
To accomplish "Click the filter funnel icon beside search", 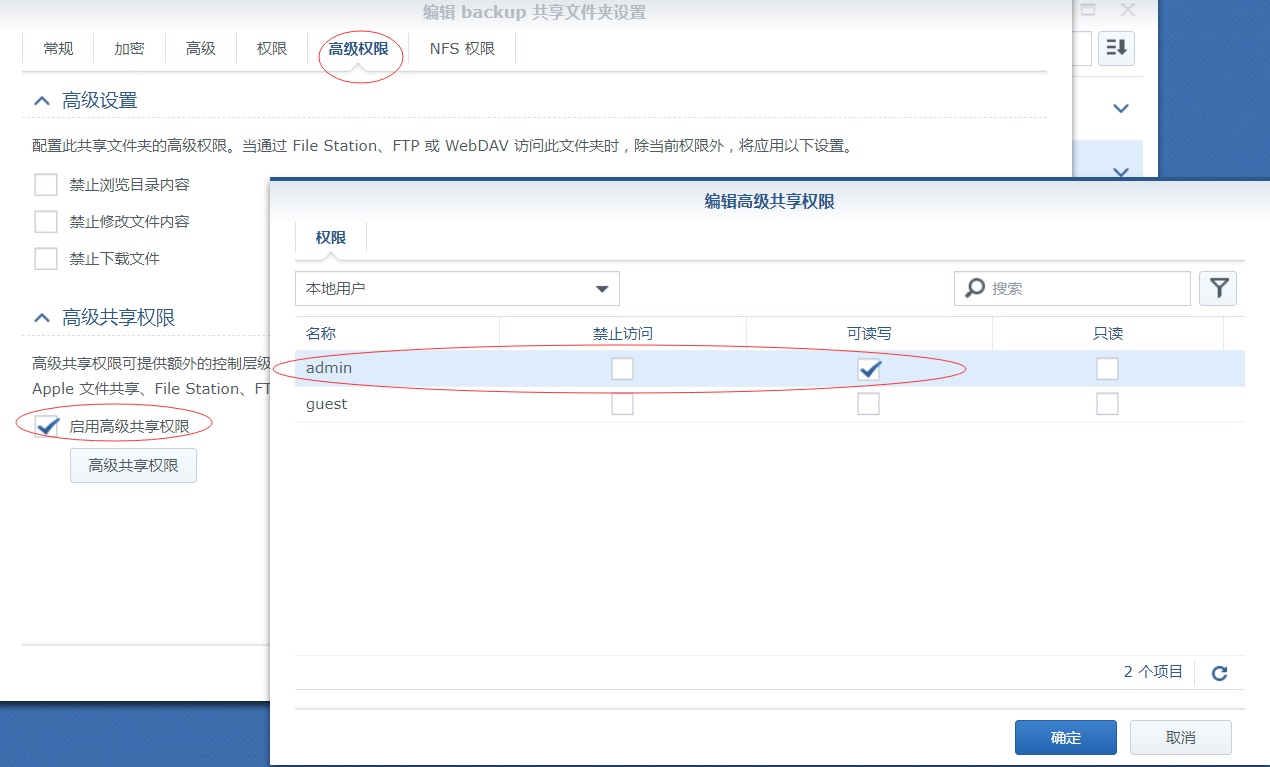I will (x=1218, y=288).
